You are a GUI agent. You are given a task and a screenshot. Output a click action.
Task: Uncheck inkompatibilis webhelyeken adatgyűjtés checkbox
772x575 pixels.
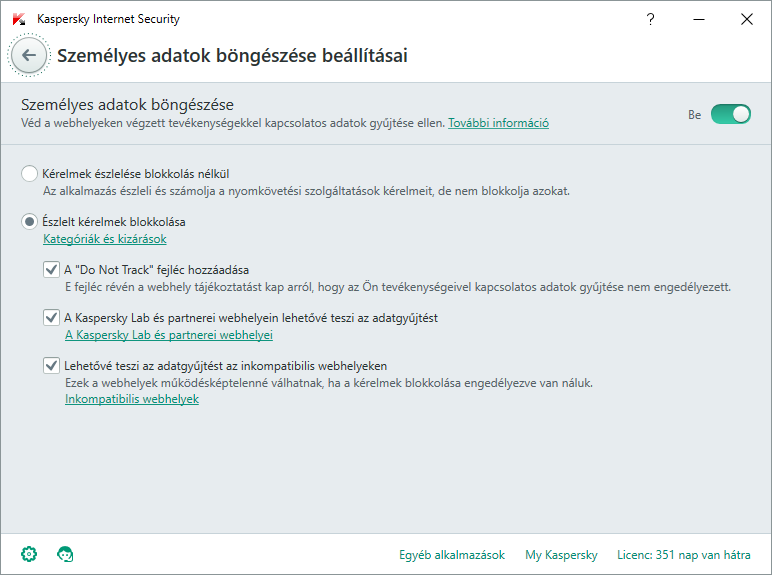(51, 365)
